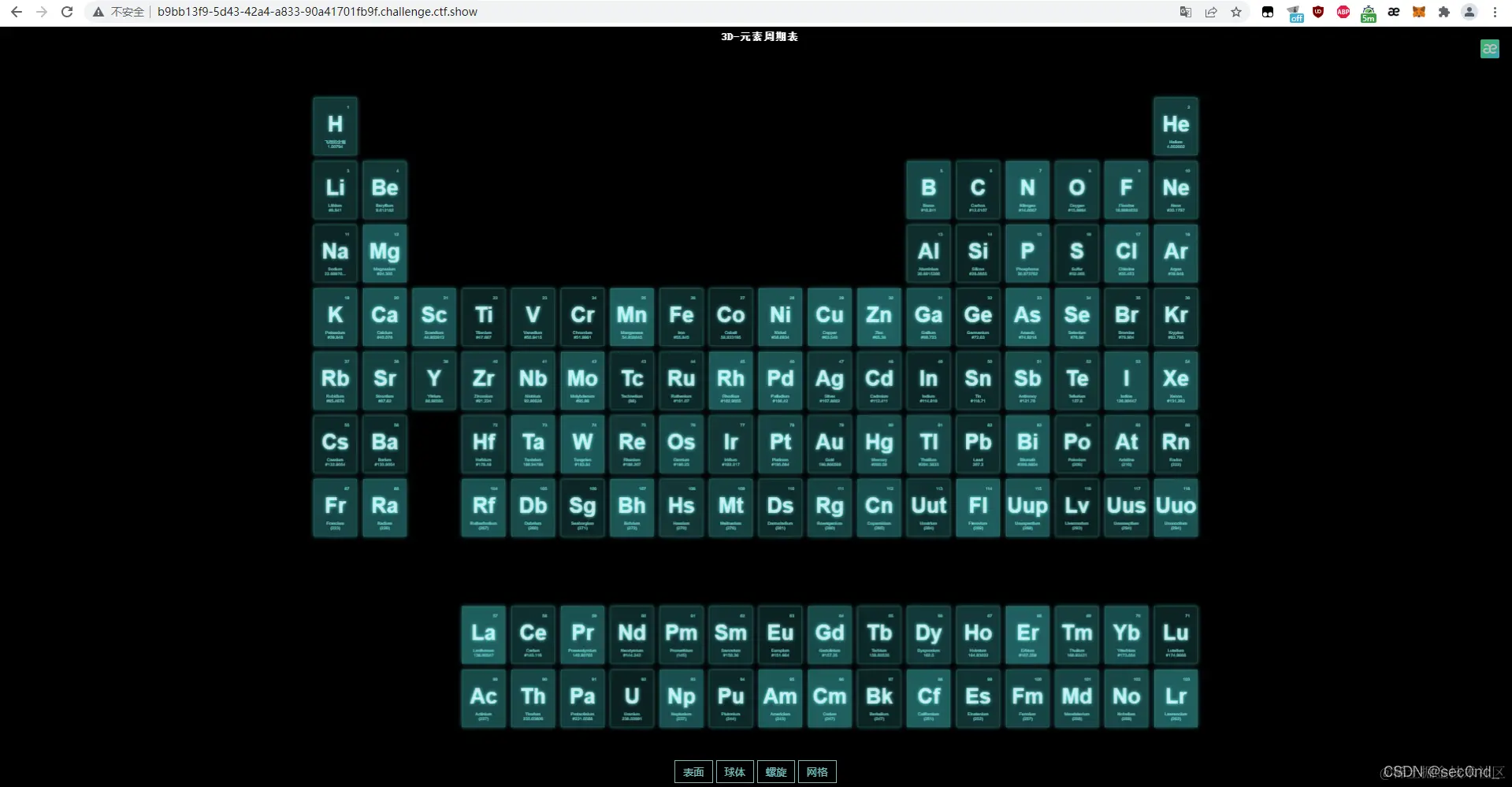Select the He helium element tile
The image size is (1512, 787).
coord(1176,126)
